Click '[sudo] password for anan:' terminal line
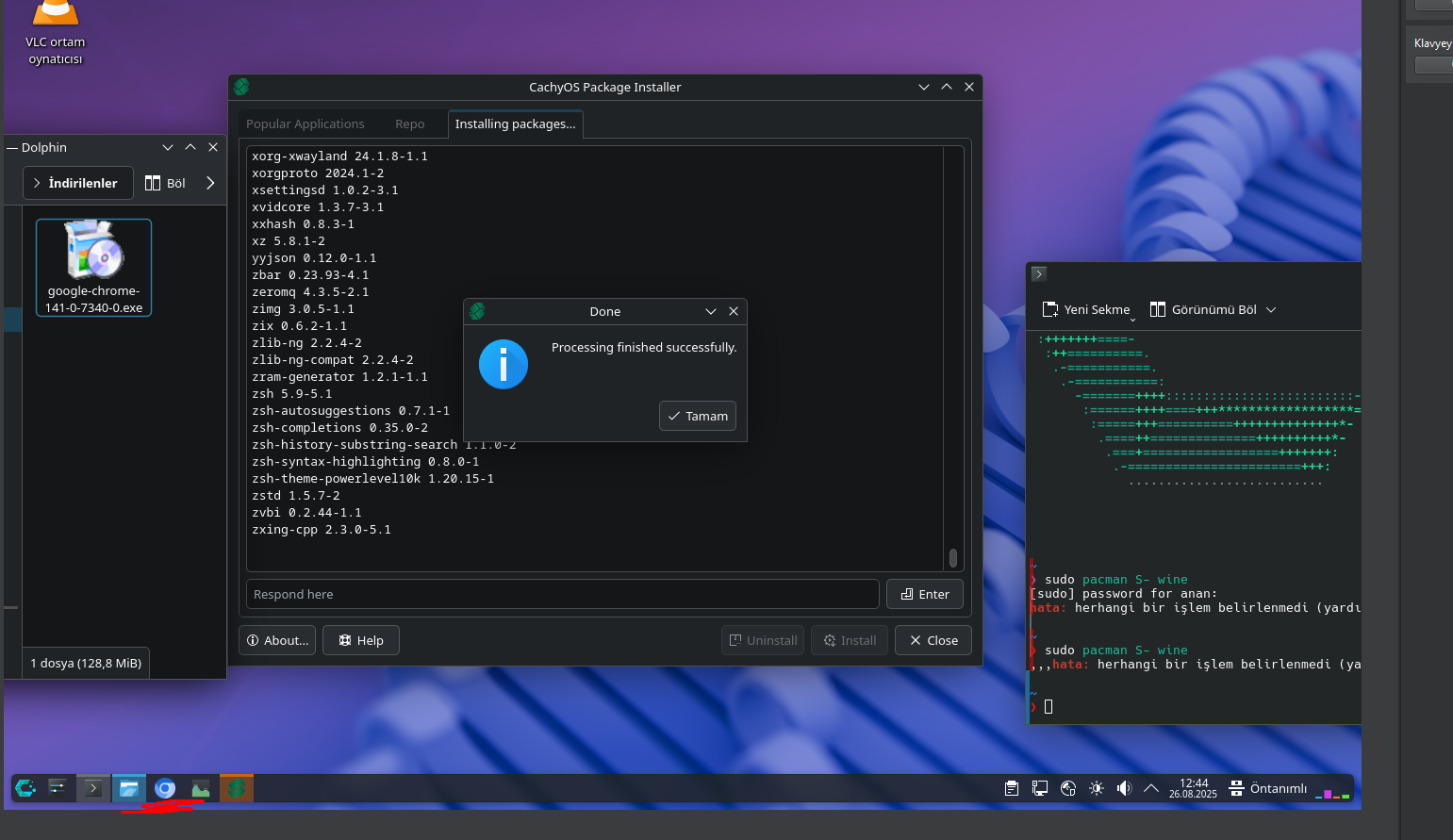1453x840 pixels. [1123, 594]
